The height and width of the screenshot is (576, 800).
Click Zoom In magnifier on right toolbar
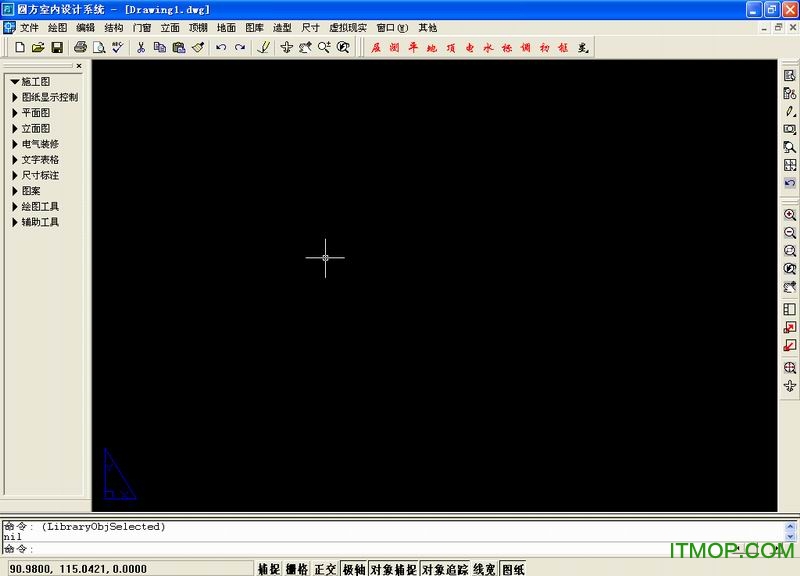[790, 215]
